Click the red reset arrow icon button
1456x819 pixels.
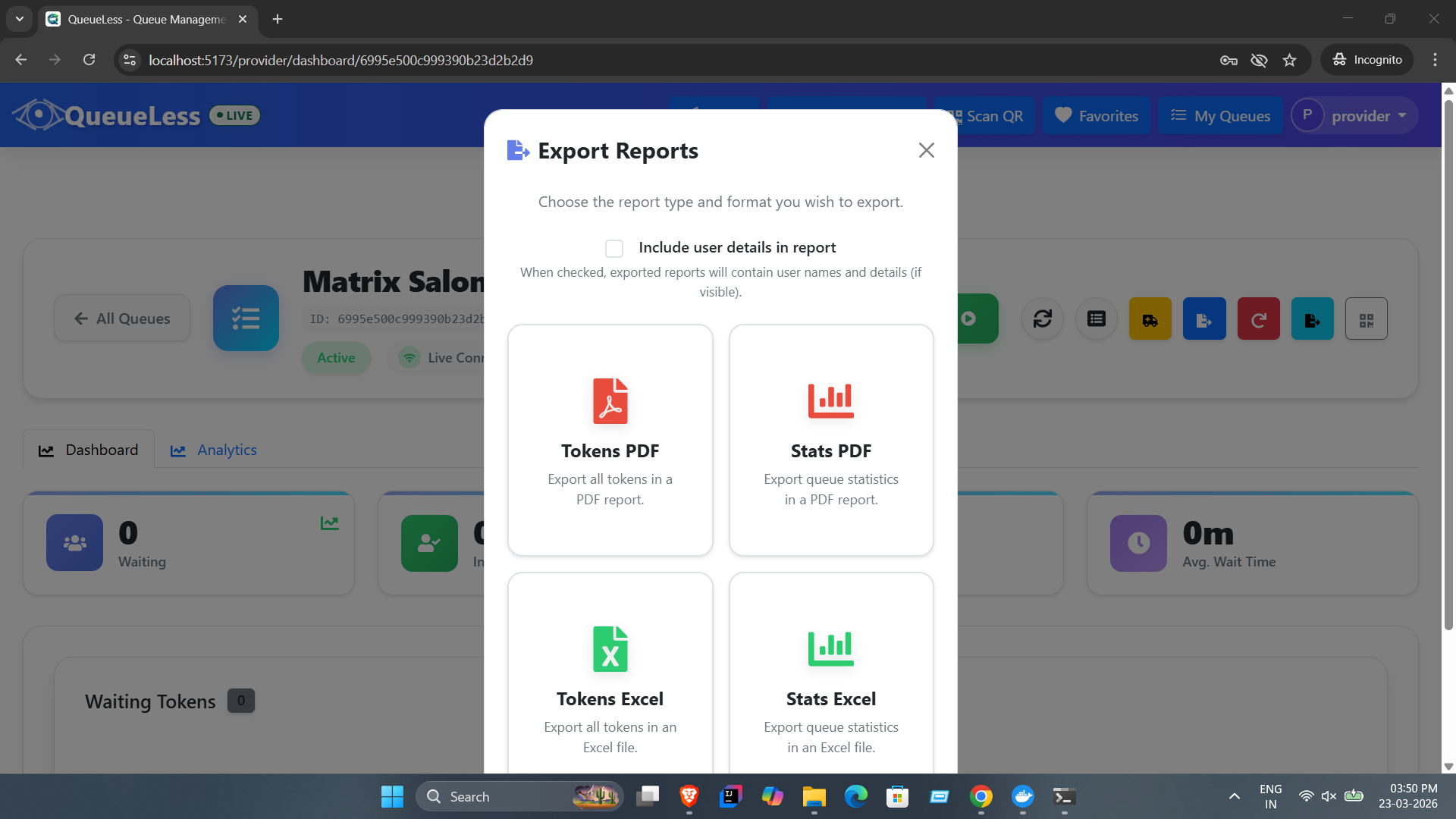point(1259,318)
